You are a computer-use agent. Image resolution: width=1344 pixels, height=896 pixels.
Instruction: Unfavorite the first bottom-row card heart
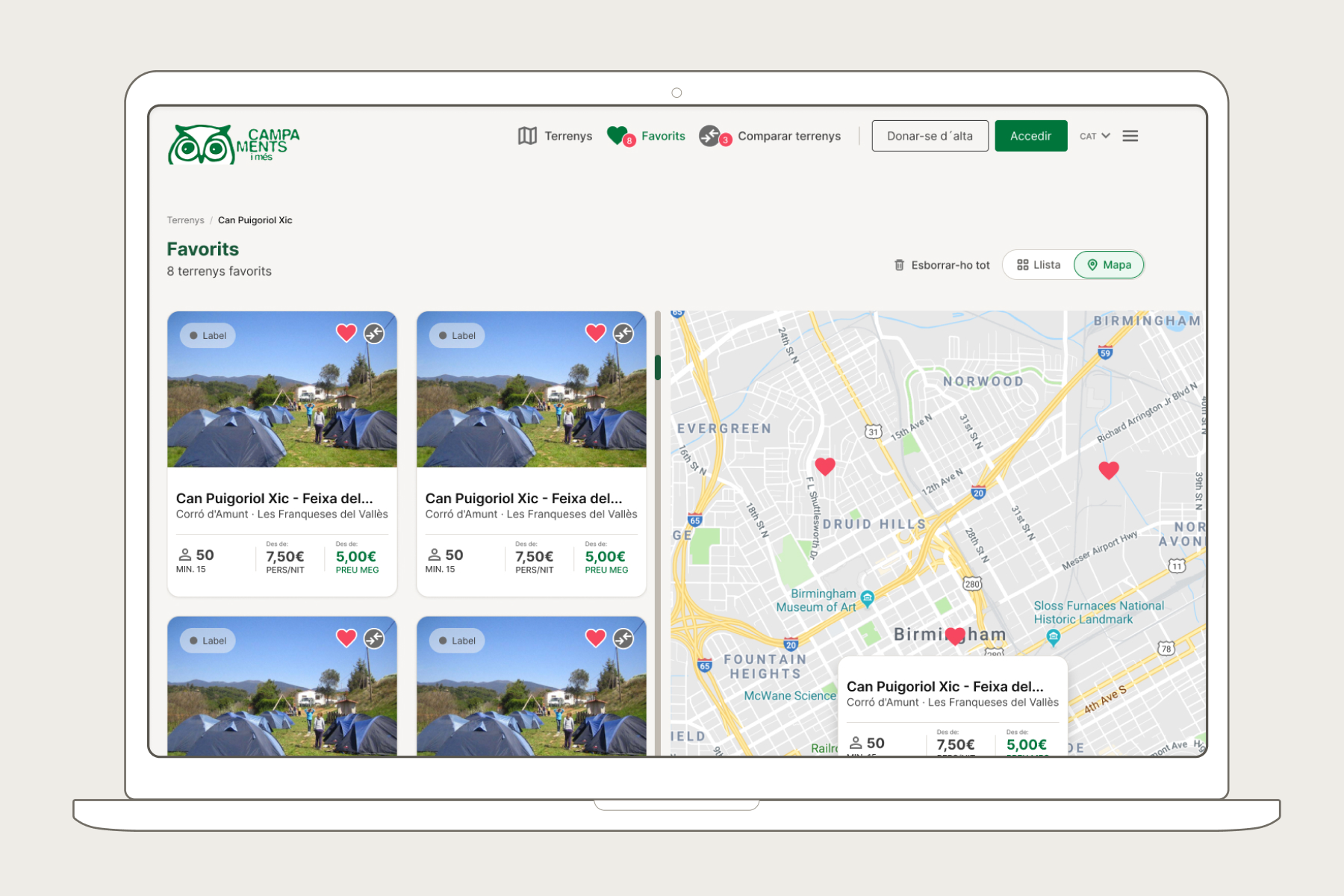[x=346, y=638]
